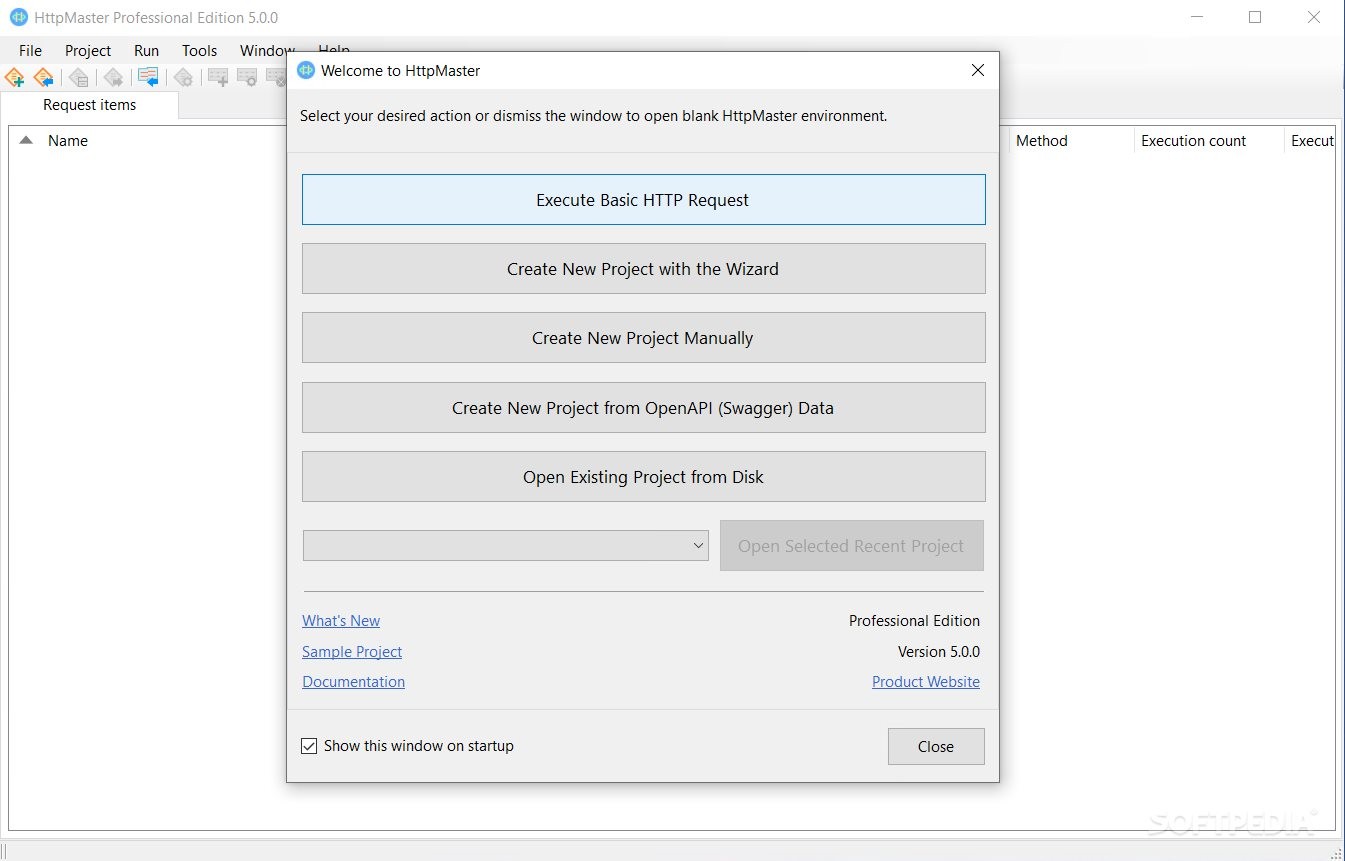Click the Method column header
This screenshot has height=861, width=1345.
click(x=1042, y=141)
